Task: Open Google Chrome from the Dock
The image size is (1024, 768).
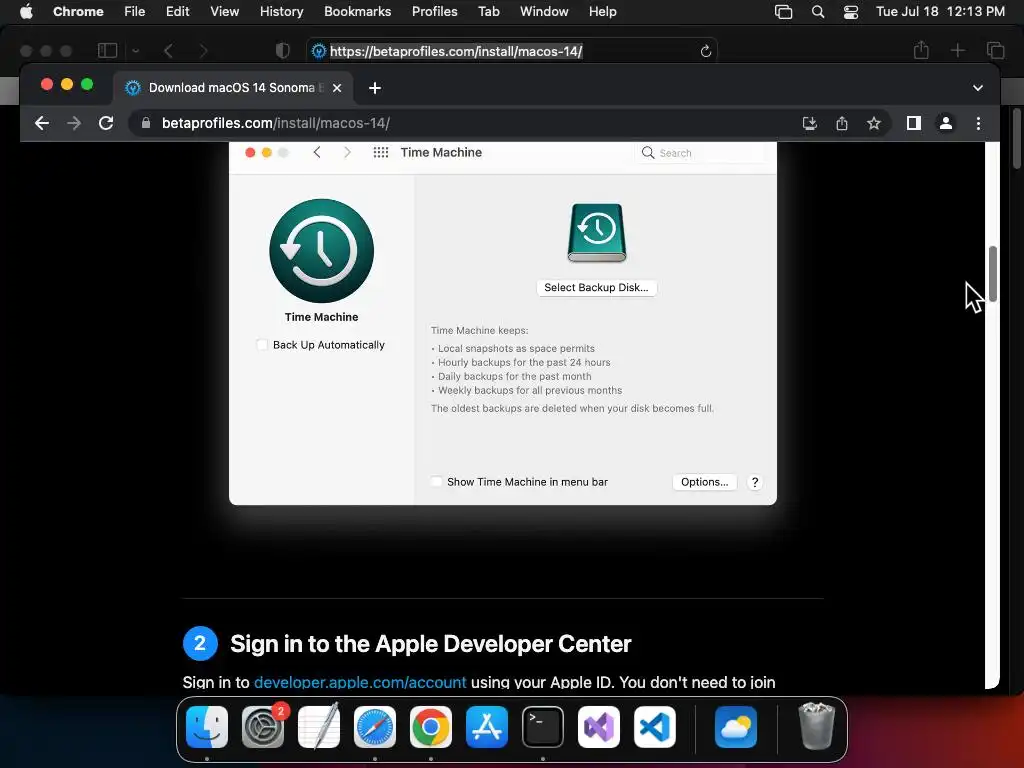Action: 430,727
